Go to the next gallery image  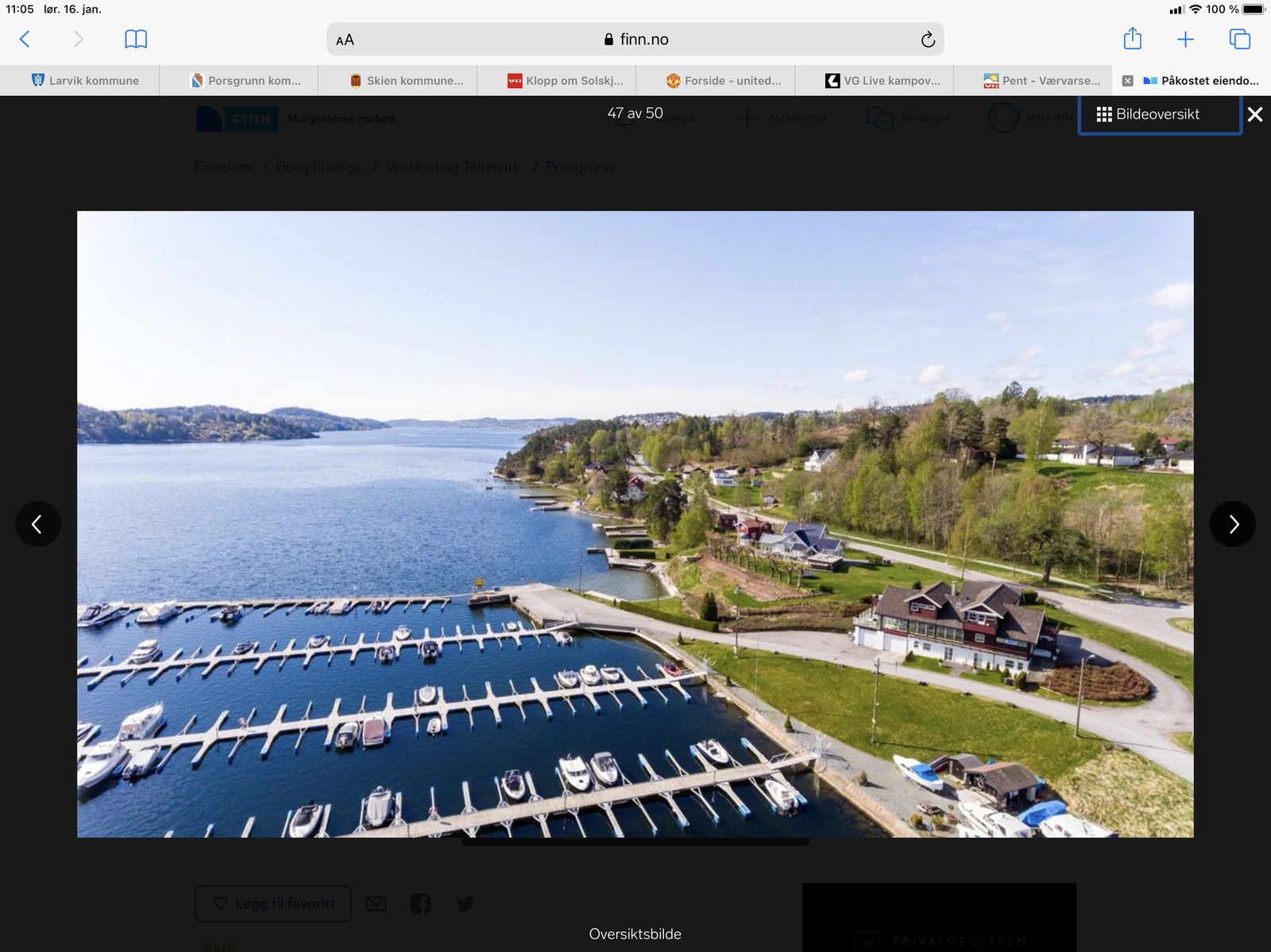(1233, 523)
